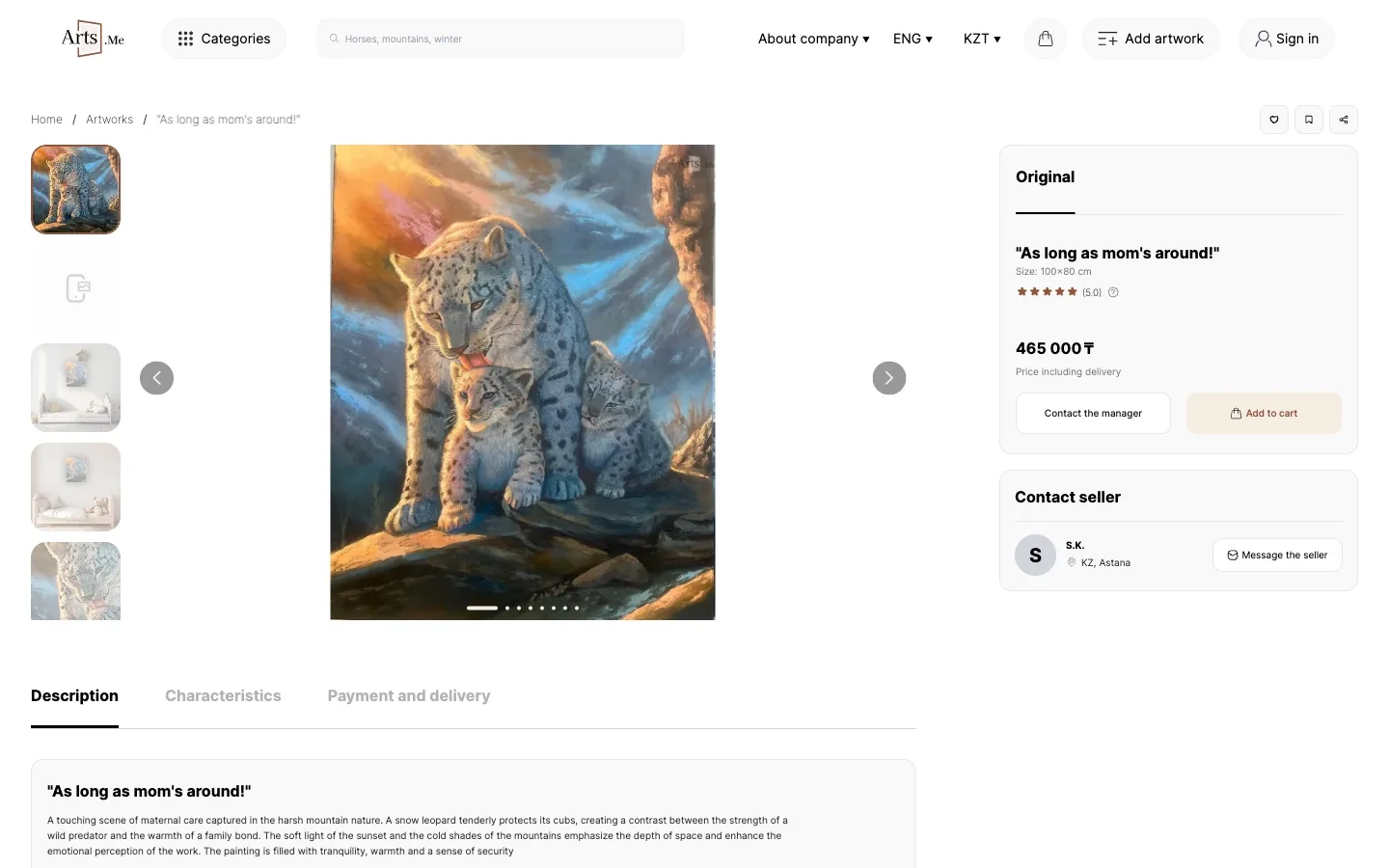Bookmark this artwork
This screenshot has height=868, width=1389.
click(1309, 120)
